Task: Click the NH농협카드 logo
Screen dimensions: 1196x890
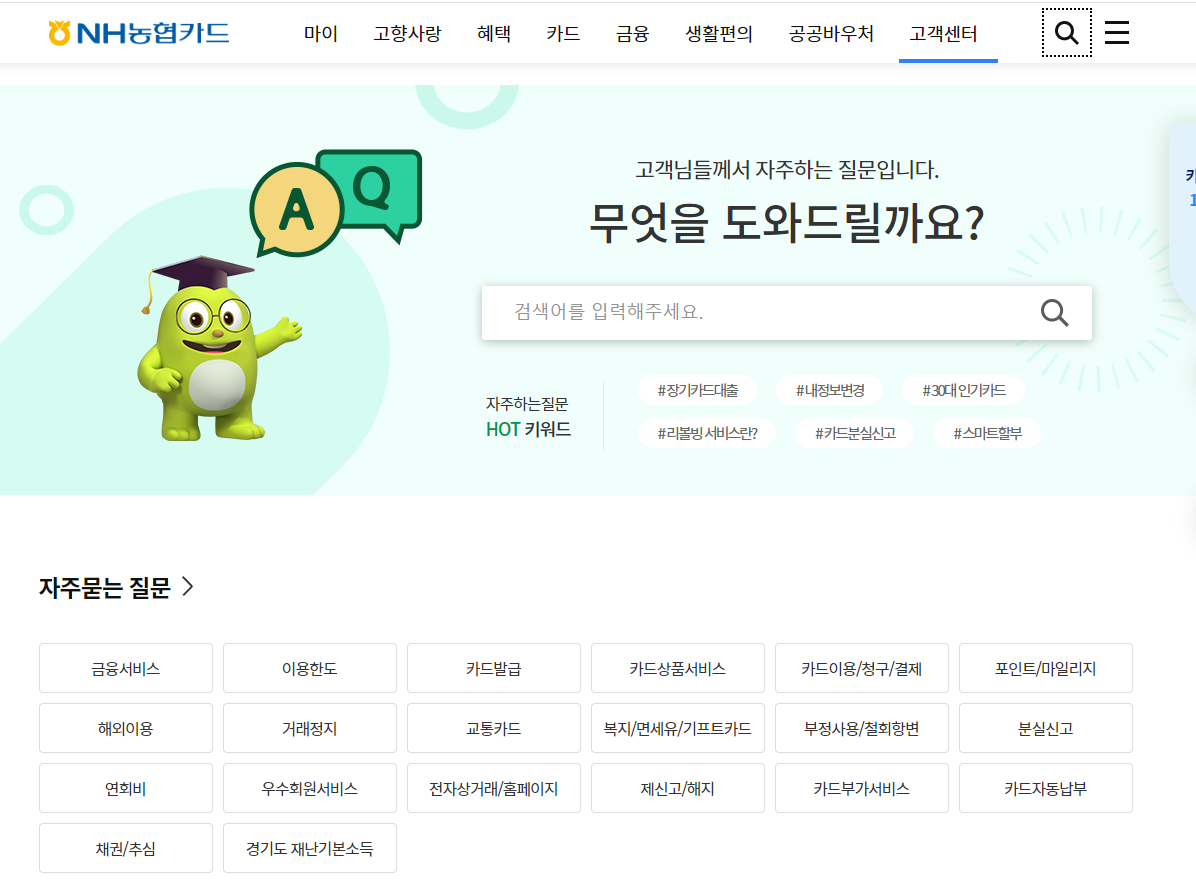Action: pyautogui.click(x=139, y=33)
